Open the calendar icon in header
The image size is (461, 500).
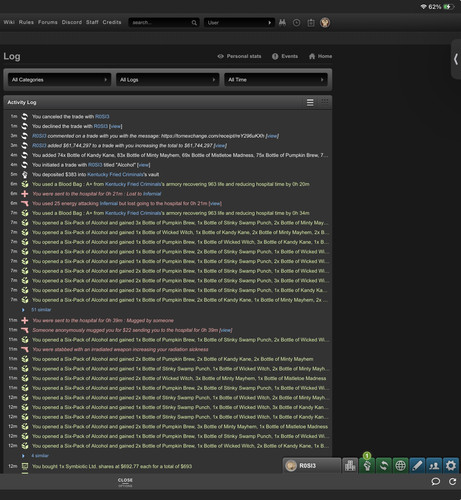pos(311,23)
